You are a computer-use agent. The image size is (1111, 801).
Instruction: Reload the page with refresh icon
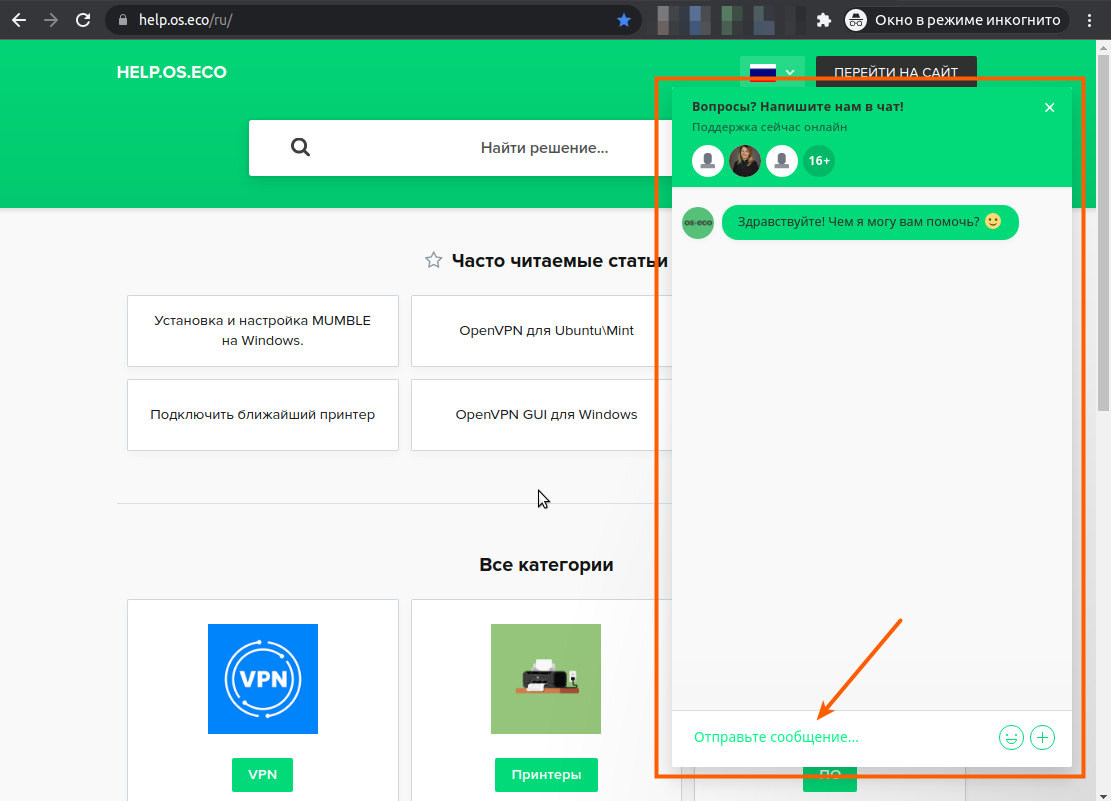pos(84,20)
